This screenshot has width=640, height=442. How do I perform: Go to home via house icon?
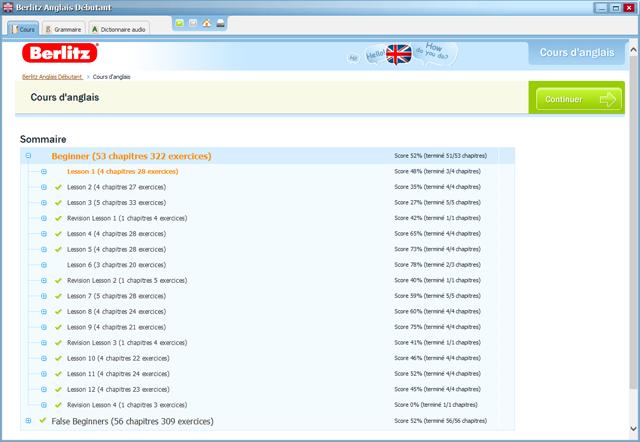[x=207, y=23]
